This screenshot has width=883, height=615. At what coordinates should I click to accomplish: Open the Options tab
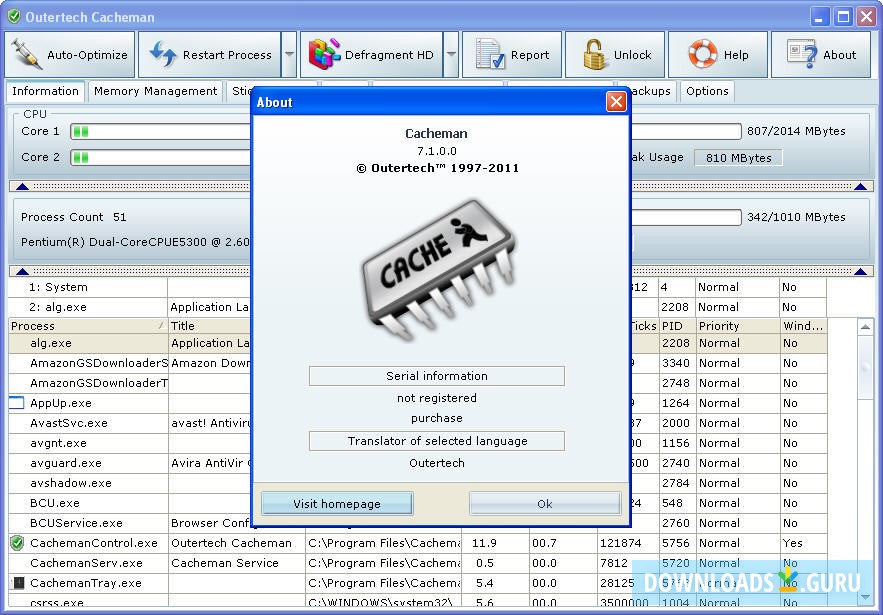click(707, 91)
